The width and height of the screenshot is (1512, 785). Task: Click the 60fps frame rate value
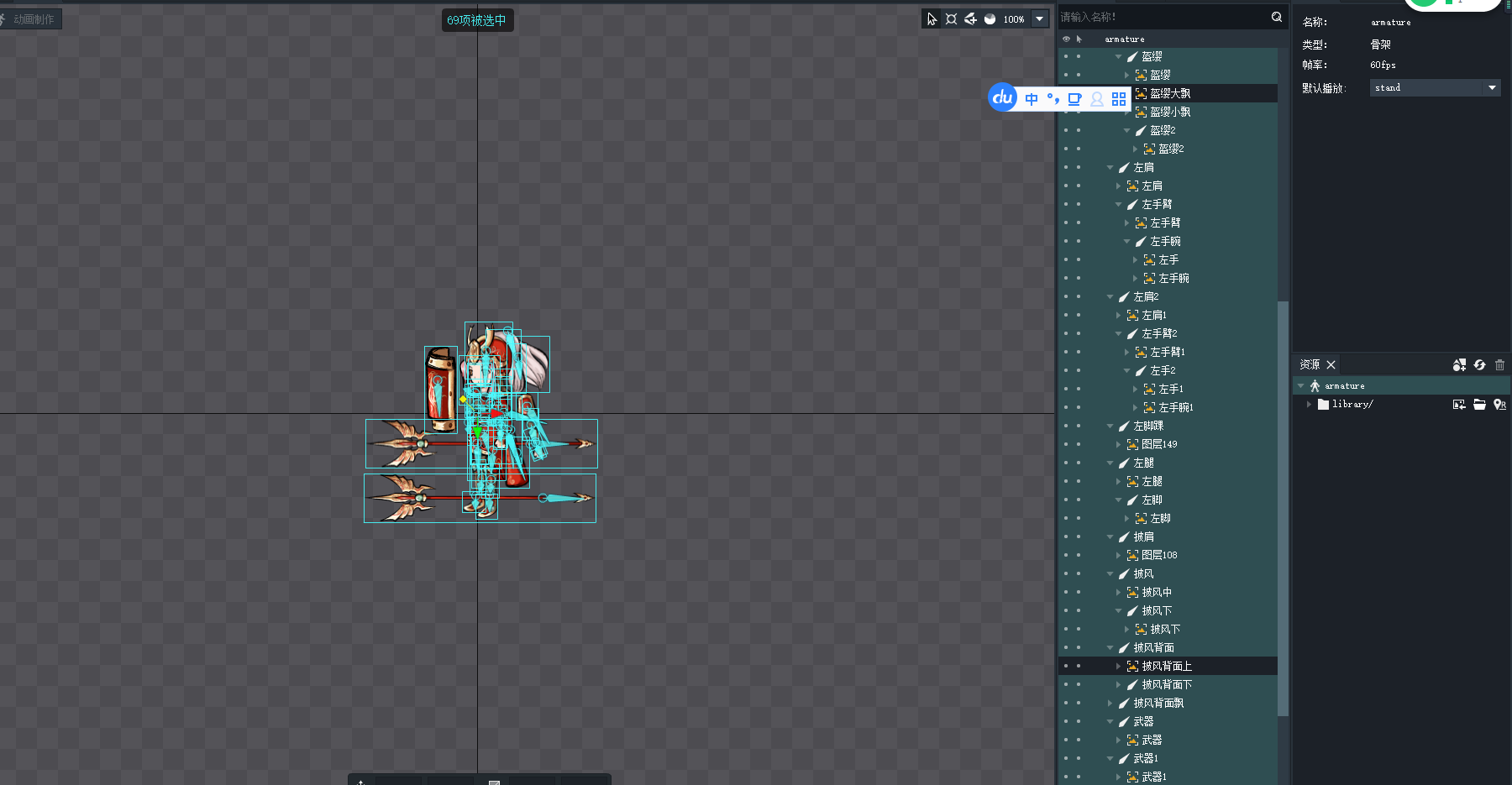(x=1383, y=65)
